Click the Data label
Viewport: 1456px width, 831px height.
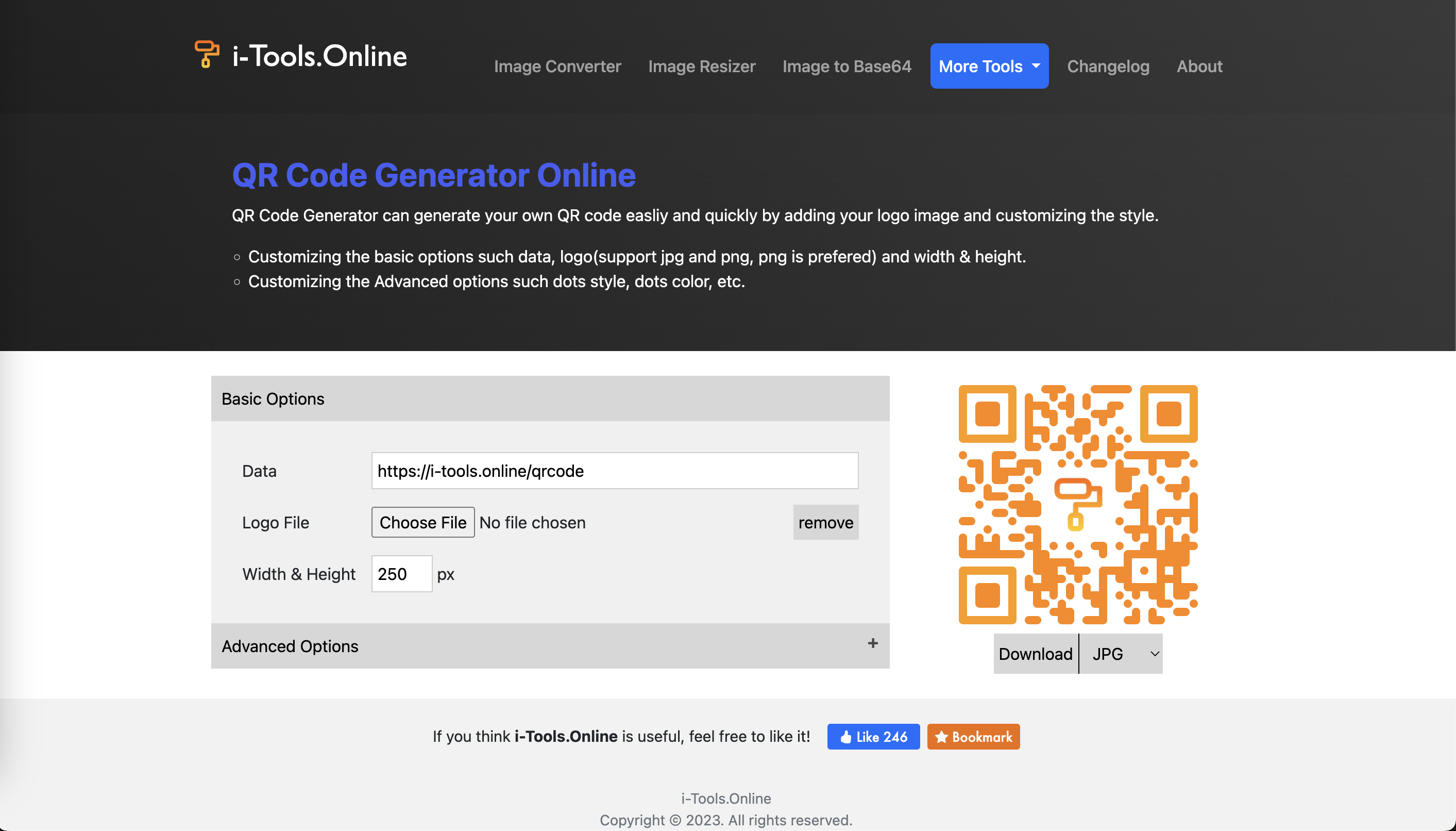259,471
